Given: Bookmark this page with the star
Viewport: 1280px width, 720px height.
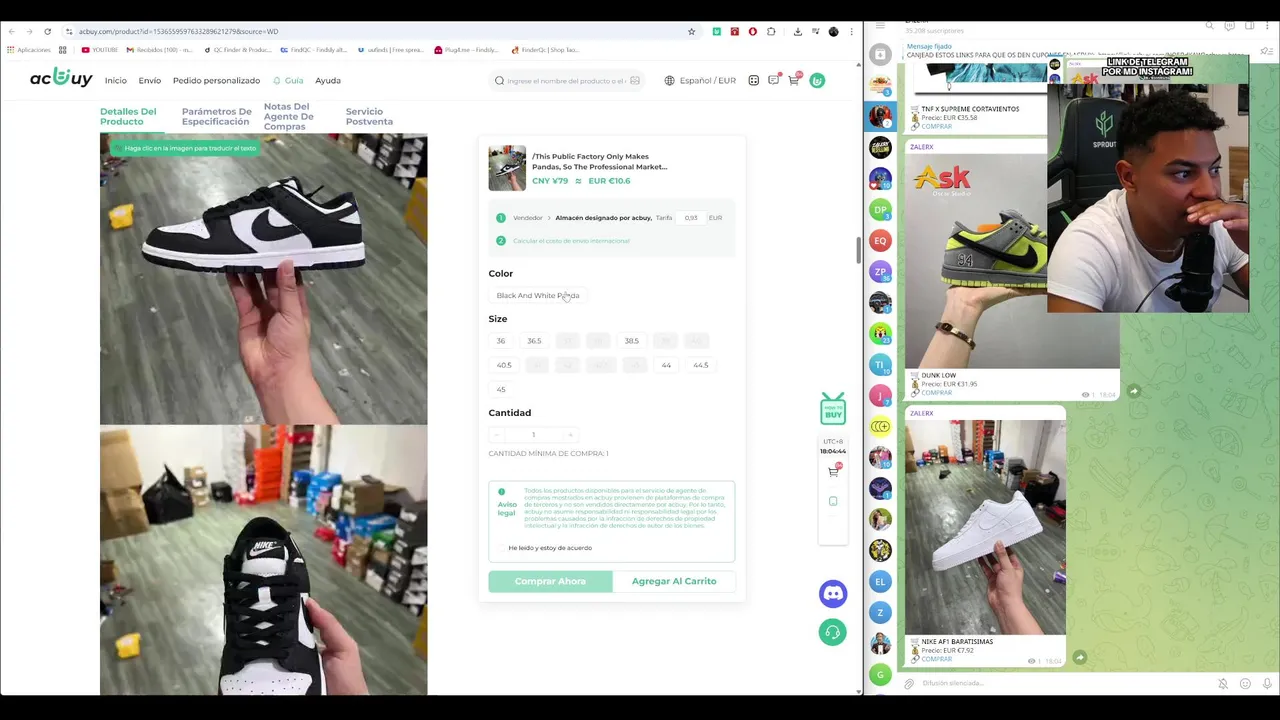Looking at the screenshot, I should tap(691, 31).
